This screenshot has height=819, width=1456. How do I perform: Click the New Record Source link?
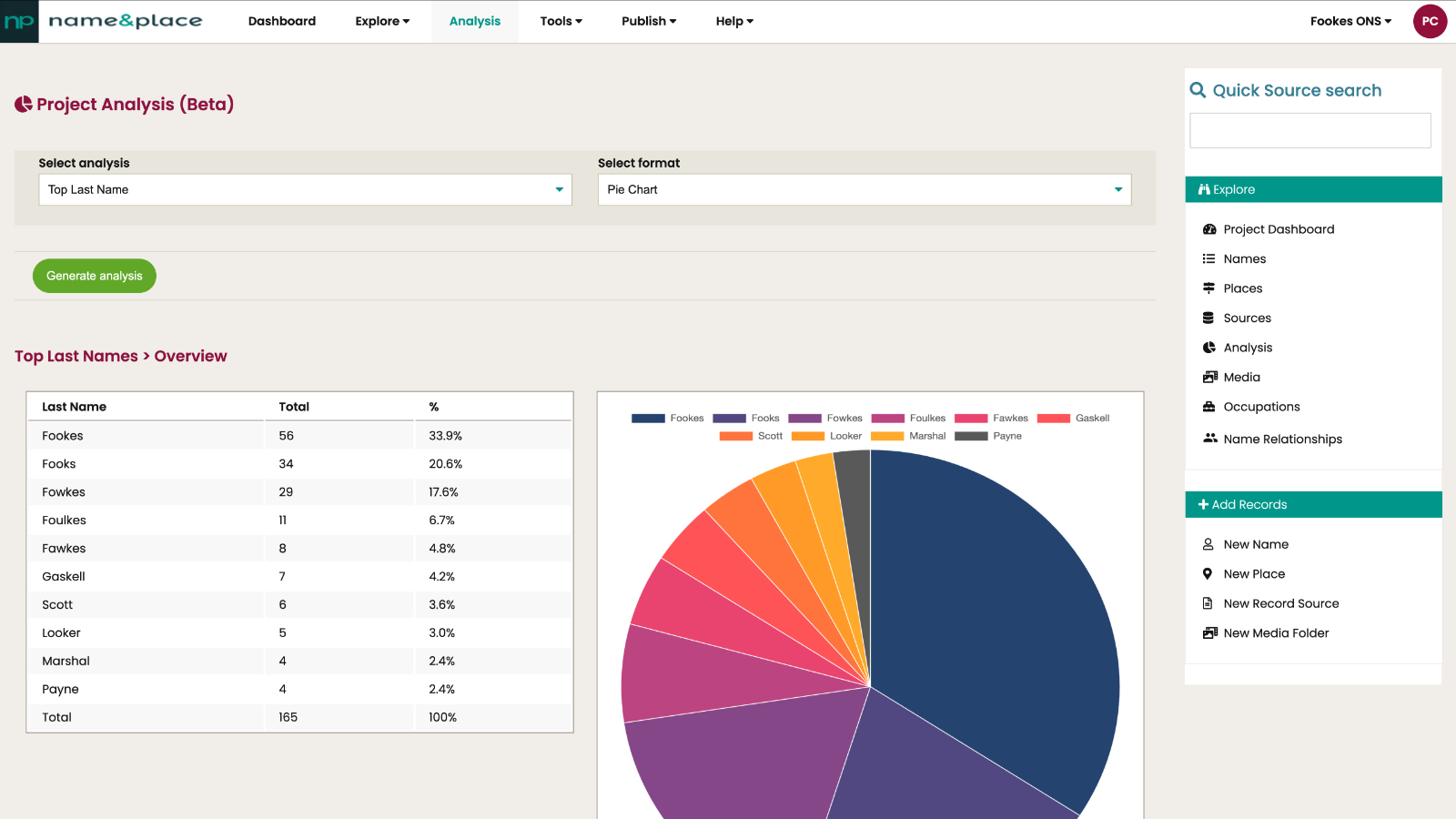pyautogui.click(x=1280, y=603)
